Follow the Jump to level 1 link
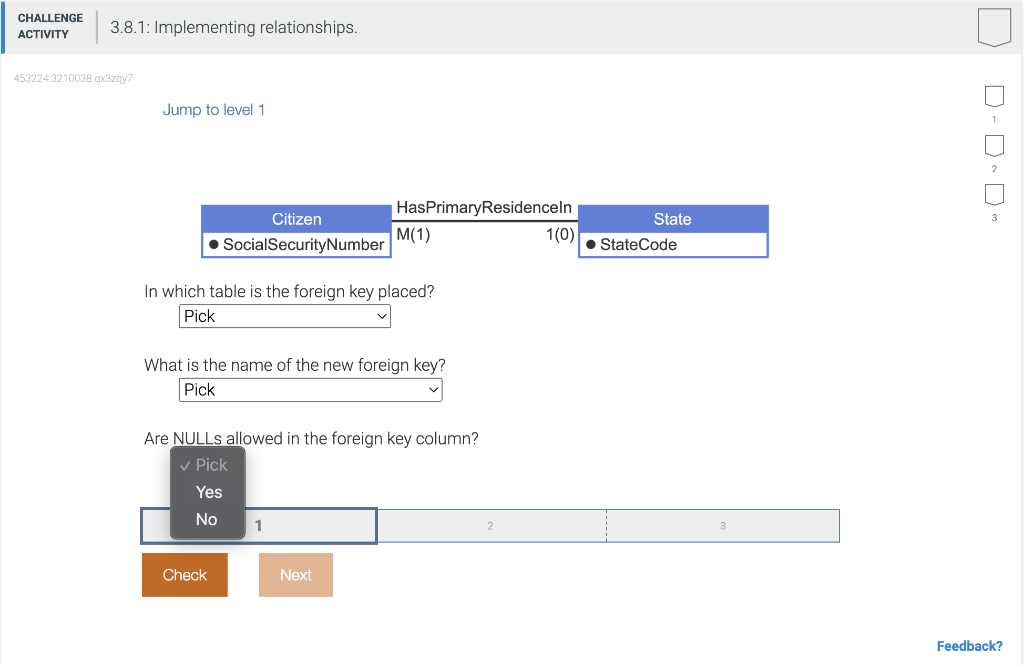The height and width of the screenshot is (665, 1024). click(214, 110)
